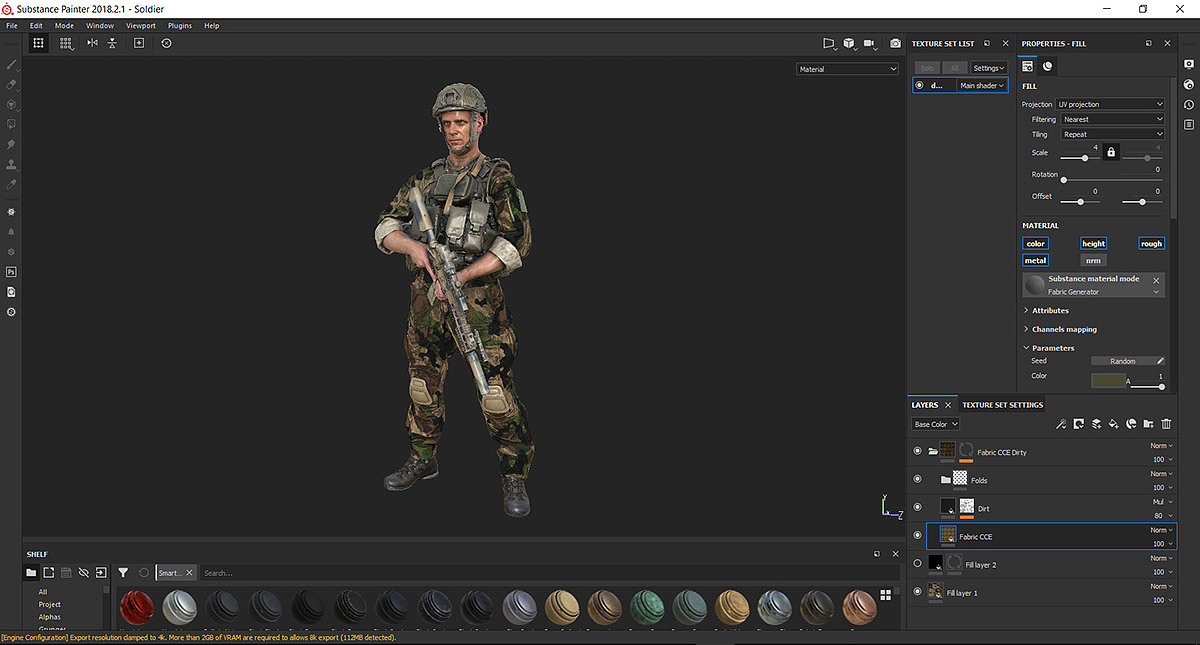Open the Viewport menu

(x=140, y=25)
